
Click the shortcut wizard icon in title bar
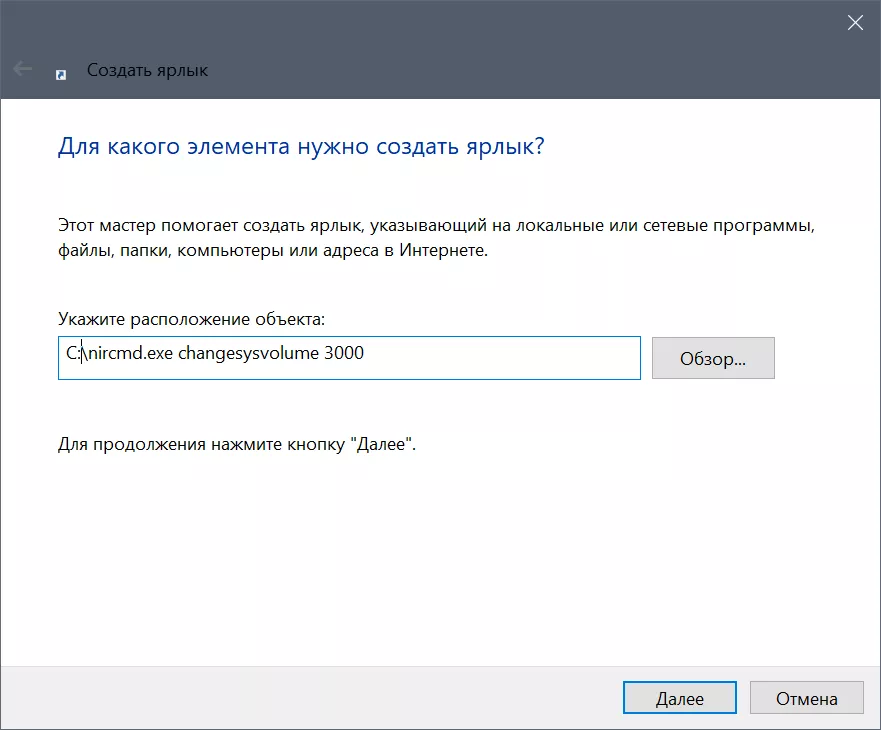62,70
